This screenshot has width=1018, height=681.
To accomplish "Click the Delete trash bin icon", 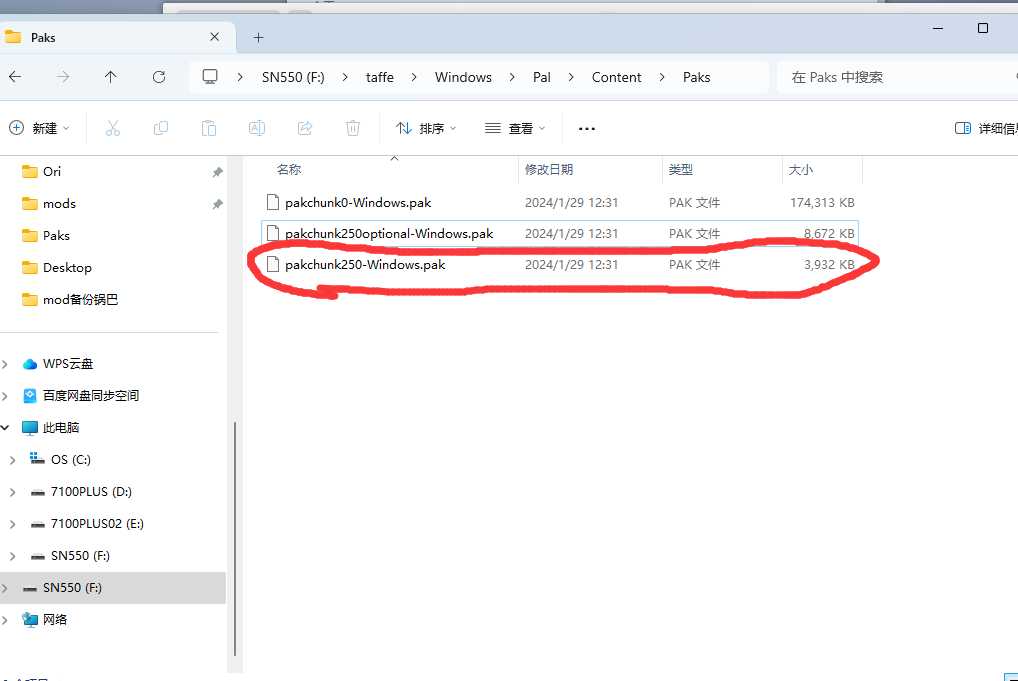I will 353,128.
